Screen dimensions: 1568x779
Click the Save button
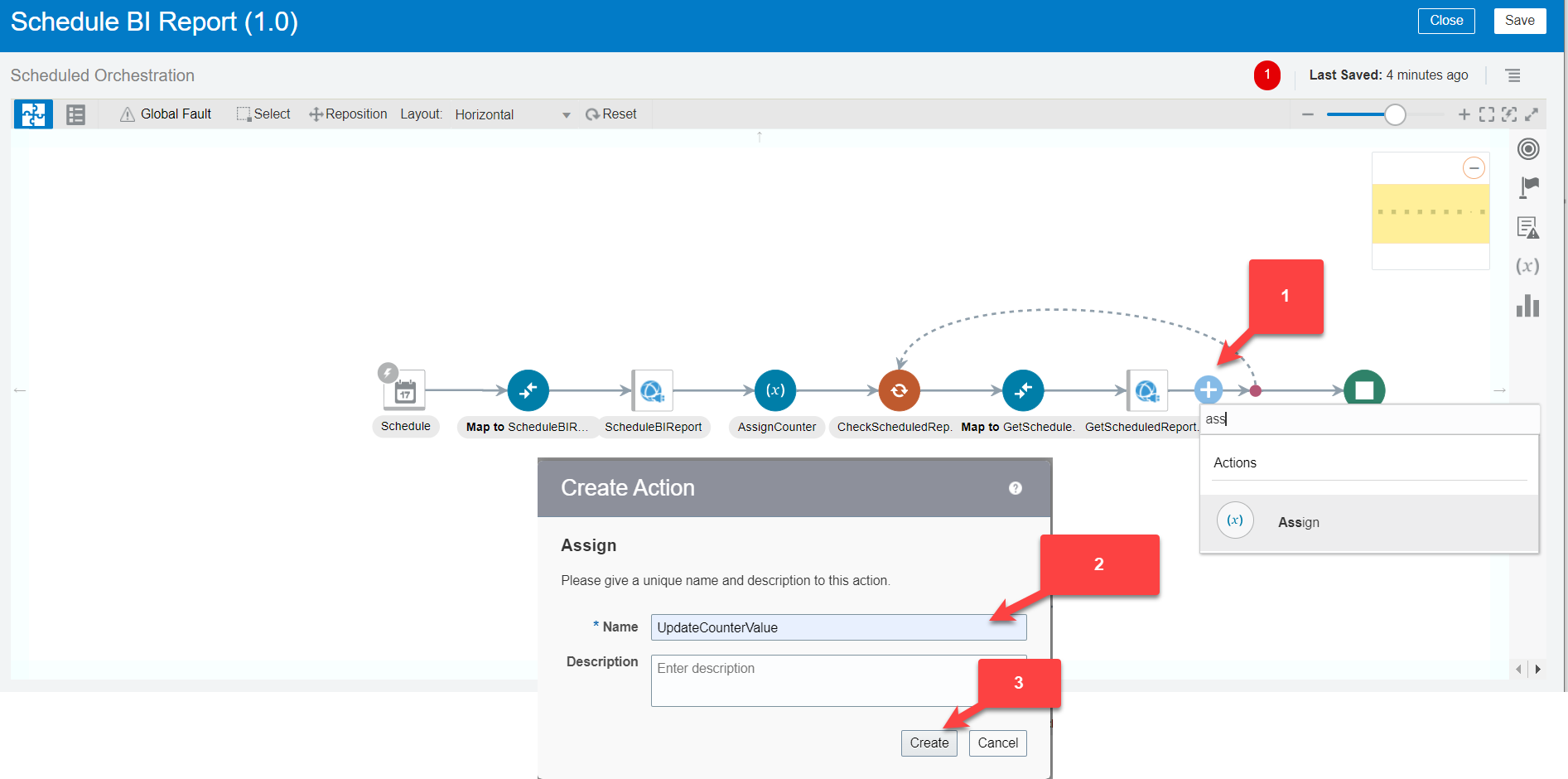tap(1519, 21)
